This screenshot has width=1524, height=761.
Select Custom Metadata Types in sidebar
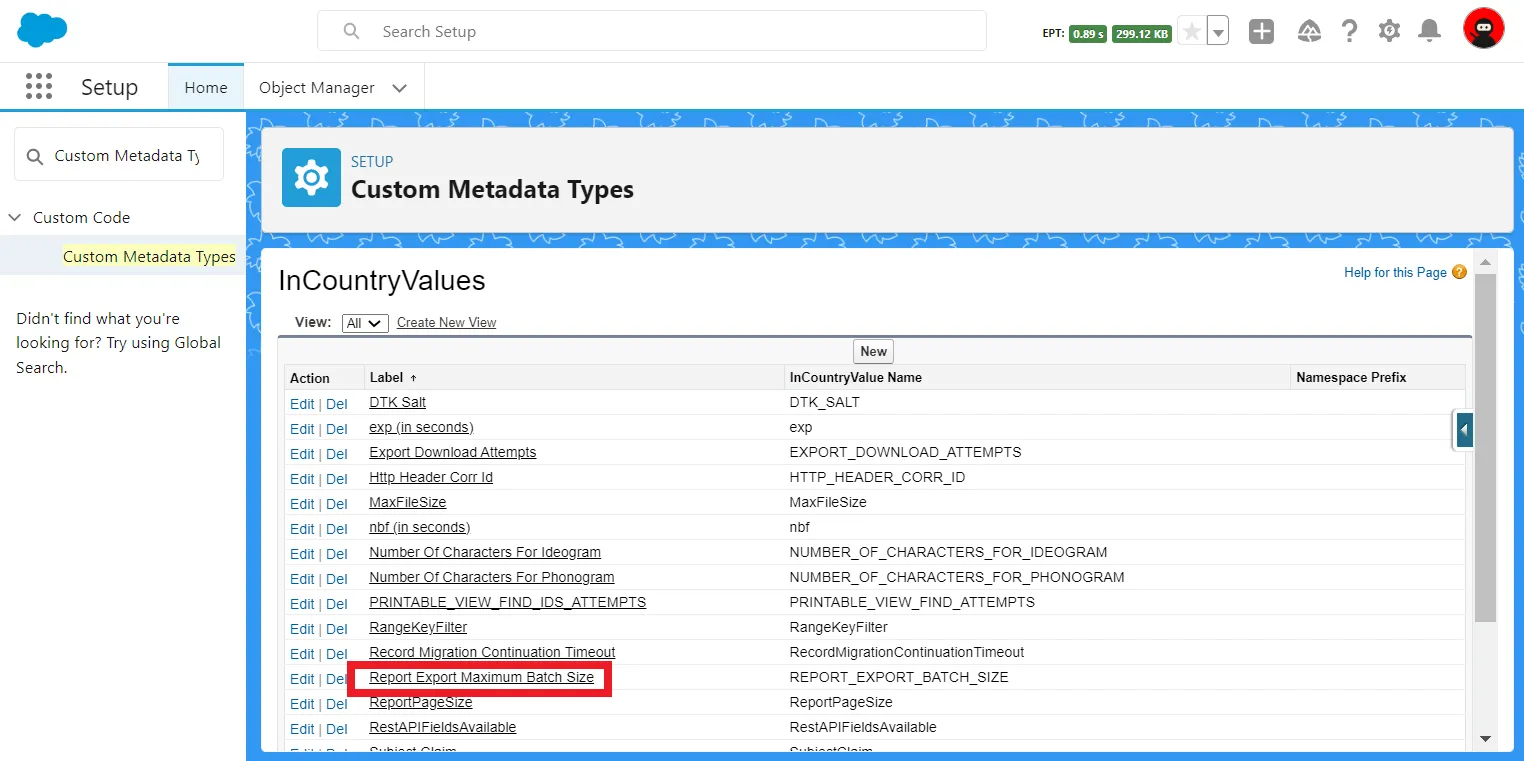pyautogui.click(x=149, y=257)
